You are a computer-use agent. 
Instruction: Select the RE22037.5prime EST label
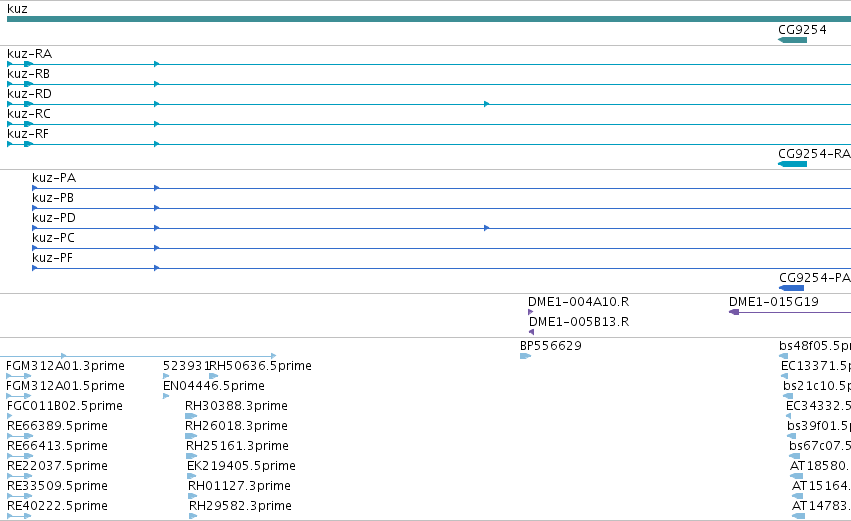[x=57, y=466]
